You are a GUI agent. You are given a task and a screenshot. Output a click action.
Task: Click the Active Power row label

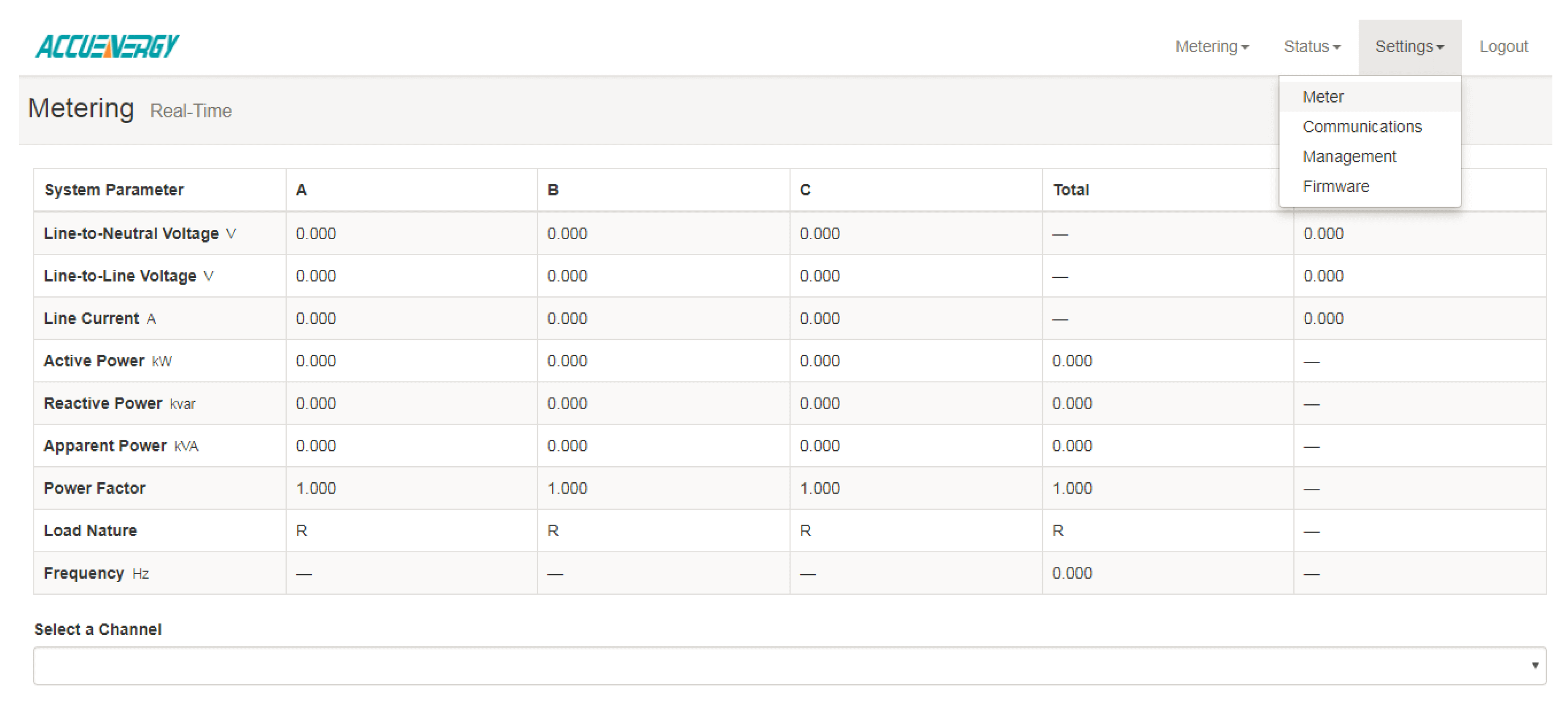click(x=94, y=361)
